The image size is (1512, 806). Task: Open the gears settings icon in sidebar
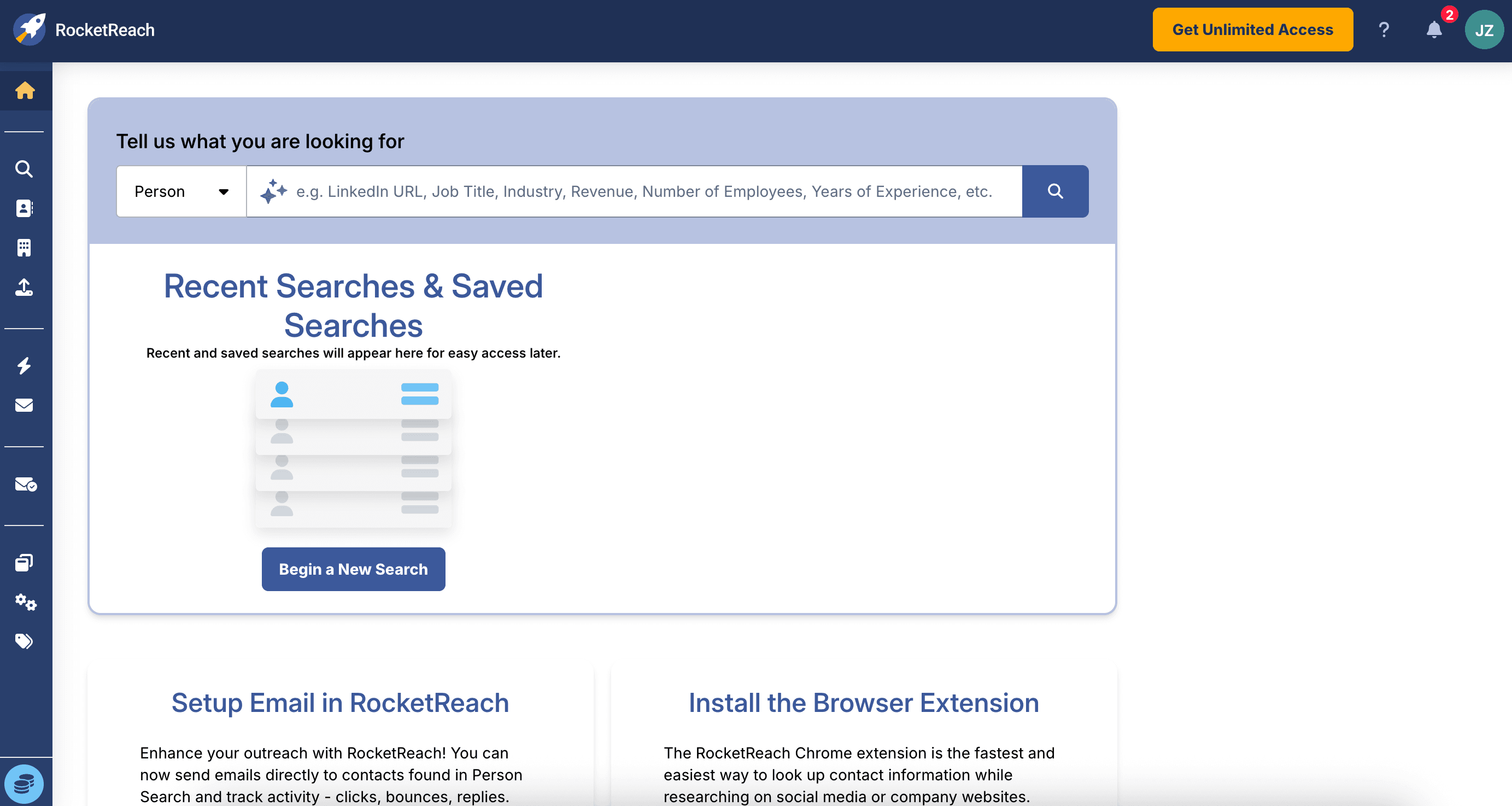[26, 602]
